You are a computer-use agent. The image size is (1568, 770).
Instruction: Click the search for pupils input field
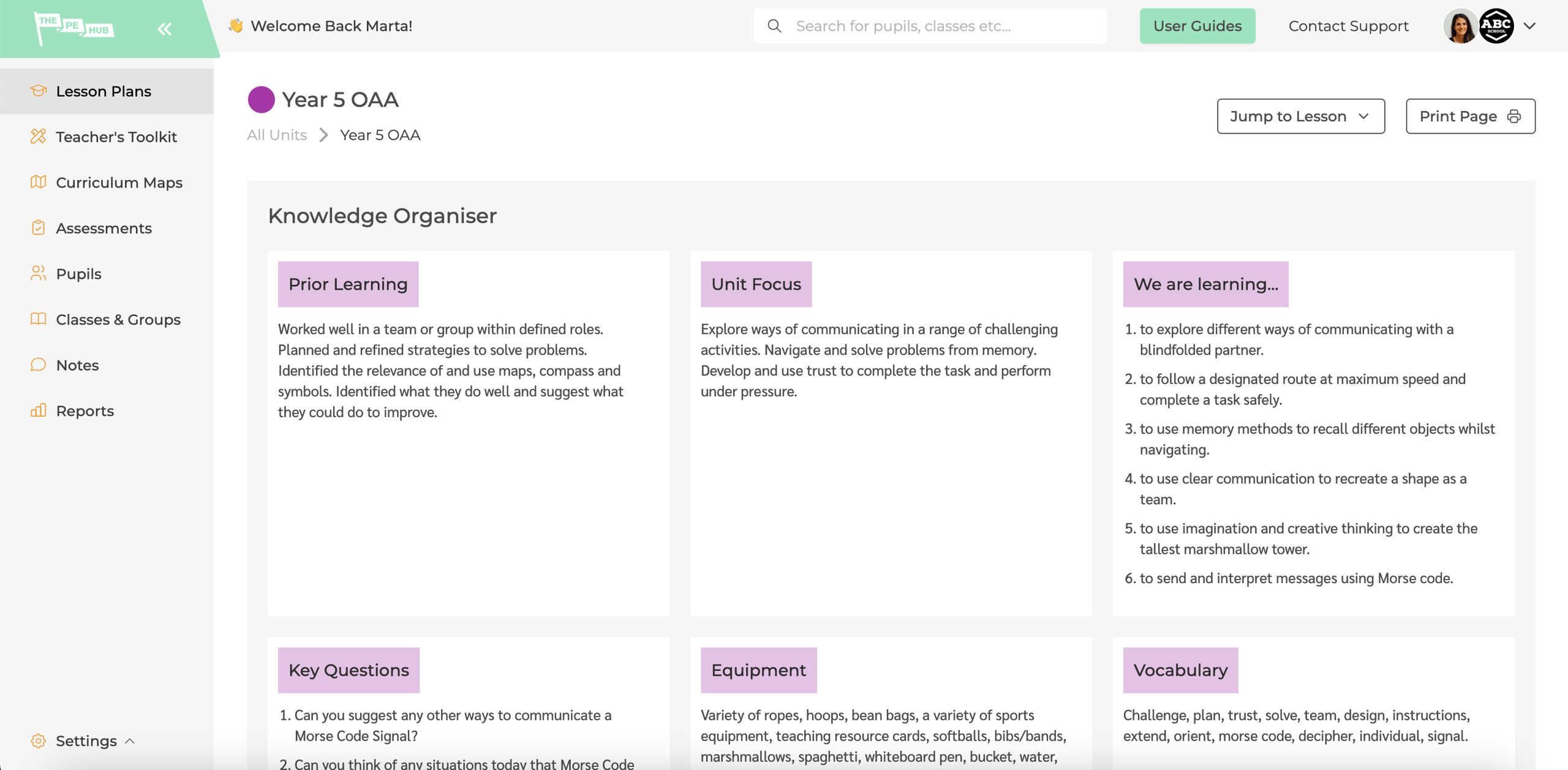tap(943, 26)
